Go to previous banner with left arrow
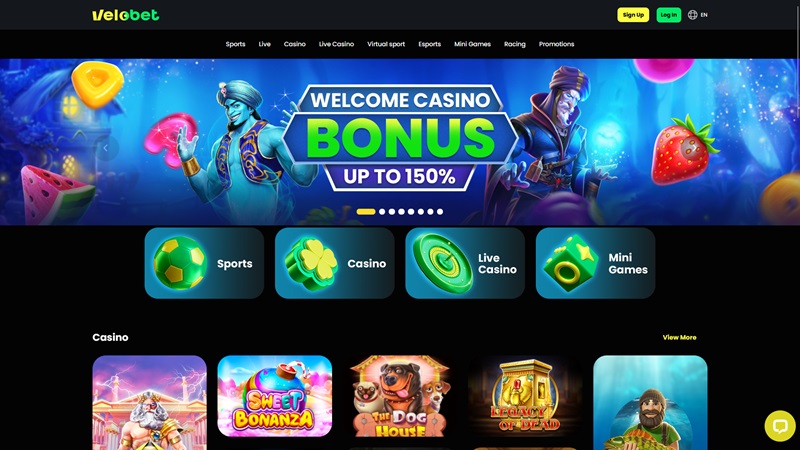800x450 pixels. point(106,148)
